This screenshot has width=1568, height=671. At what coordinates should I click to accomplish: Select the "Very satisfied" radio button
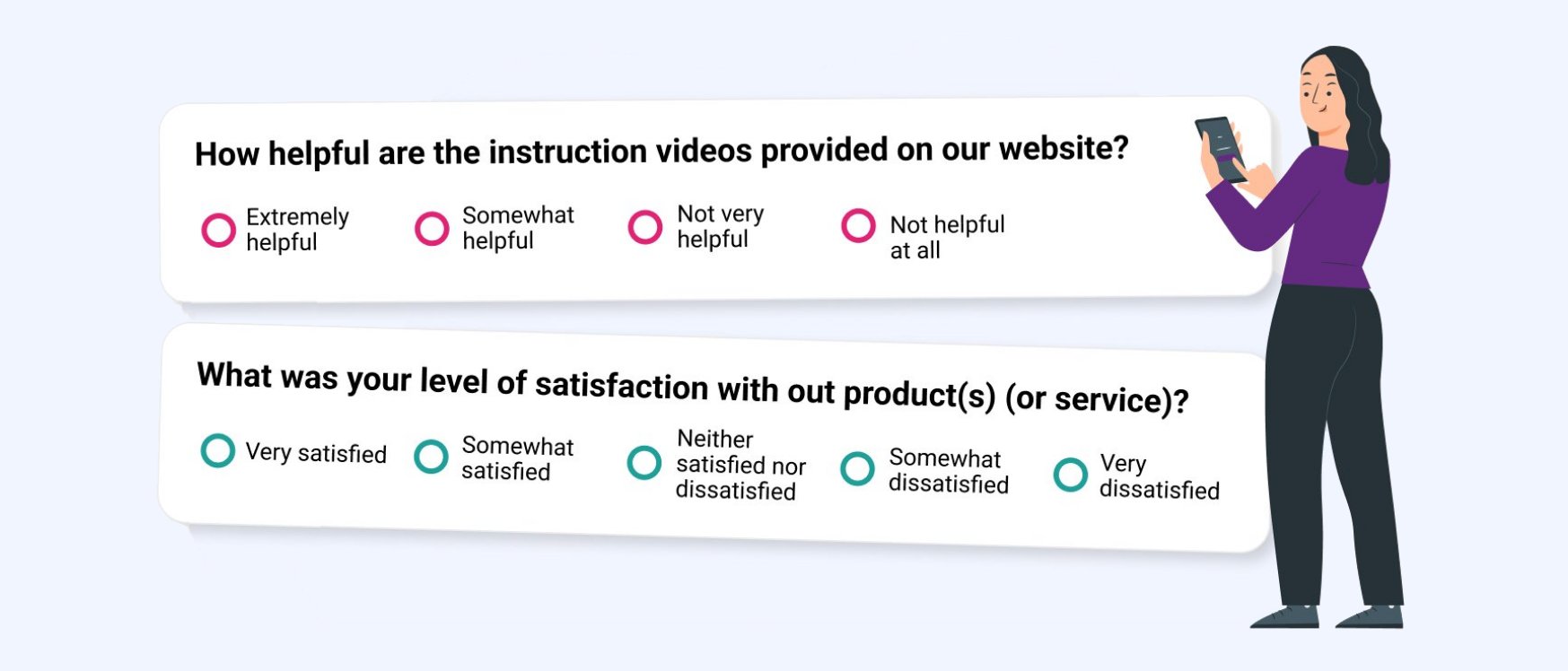(x=218, y=450)
